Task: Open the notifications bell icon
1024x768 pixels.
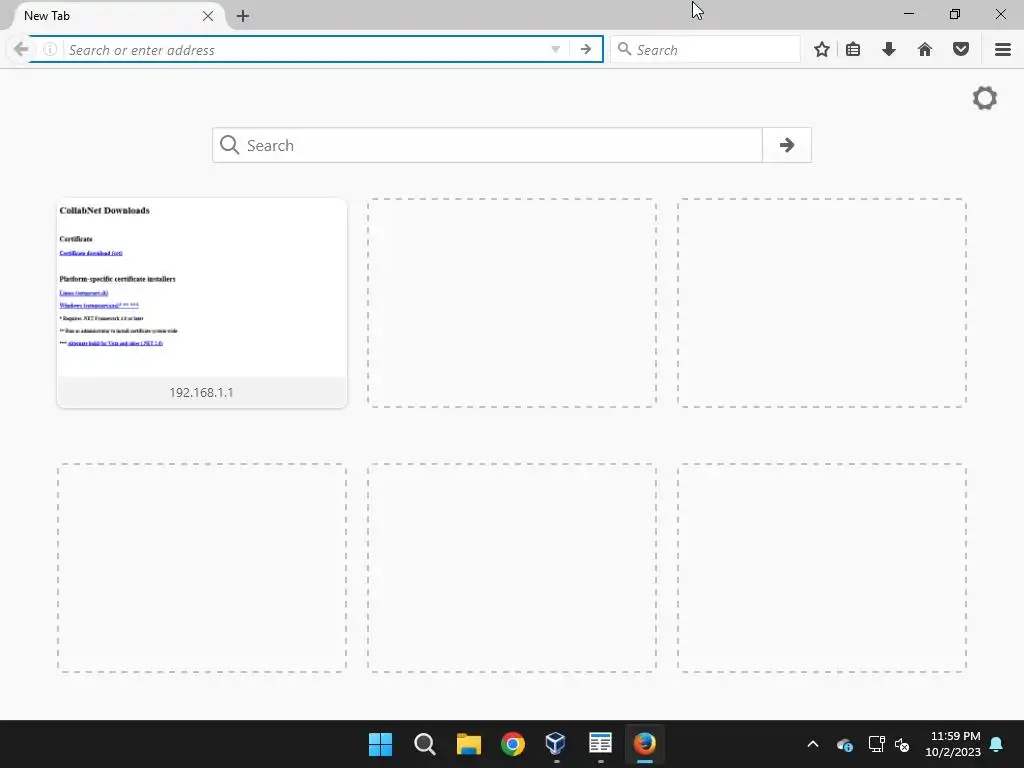Action: click(x=997, y=744)
